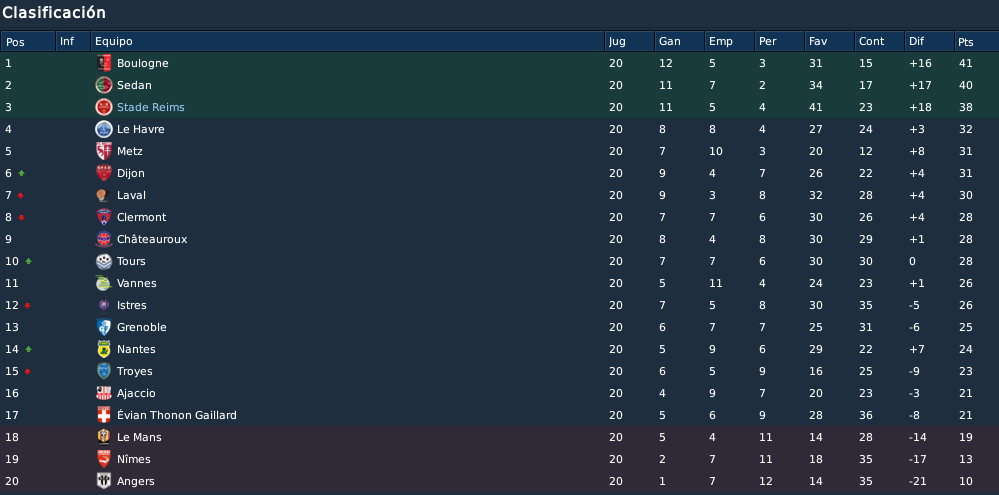The width and height of the screenshot is (999, 495).
Task: Click the green up arrow beside Dijon
Action: tap(21, 173)
